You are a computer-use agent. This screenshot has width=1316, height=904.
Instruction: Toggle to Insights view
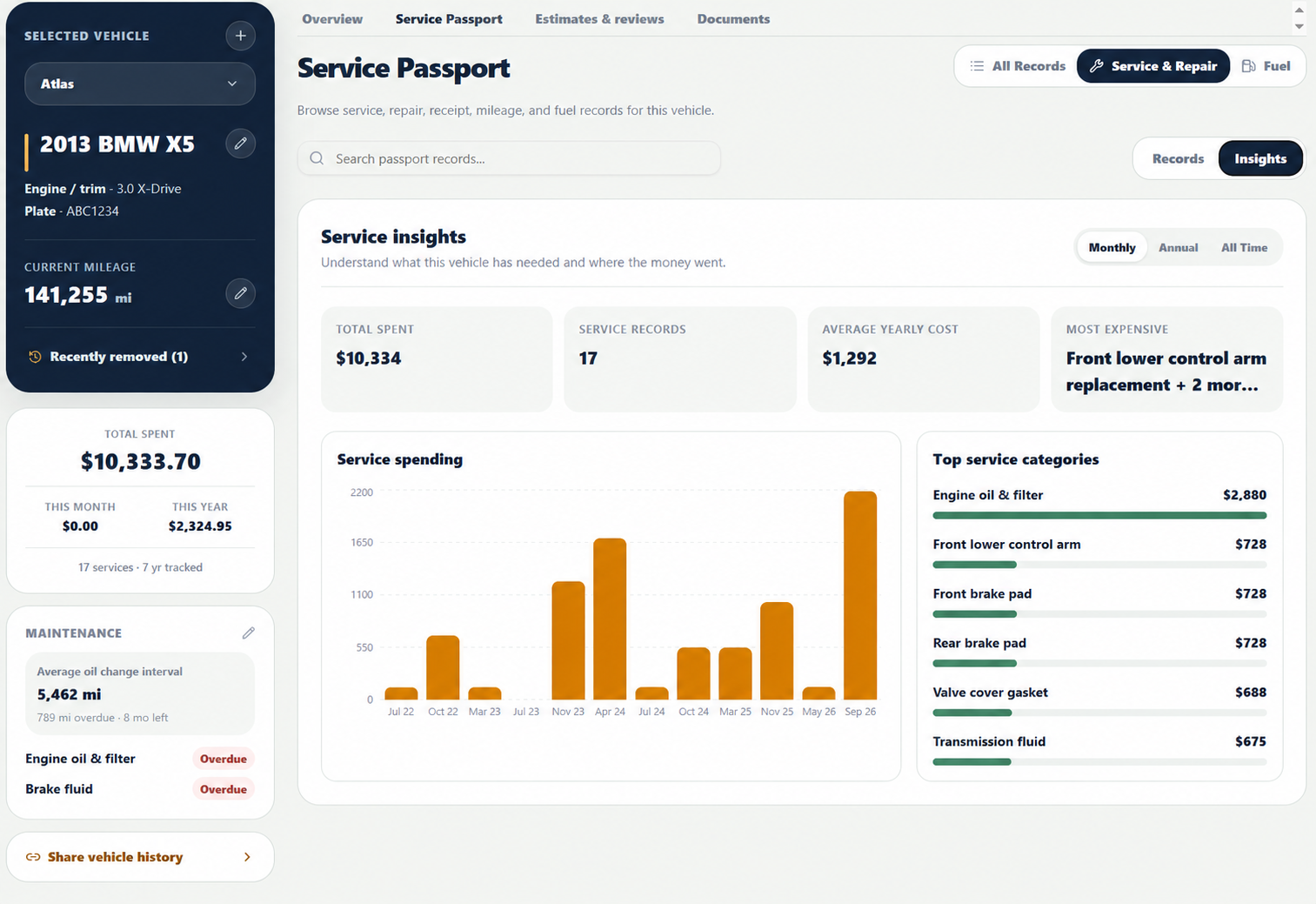pyautogui.click(x=1260, y=158)
